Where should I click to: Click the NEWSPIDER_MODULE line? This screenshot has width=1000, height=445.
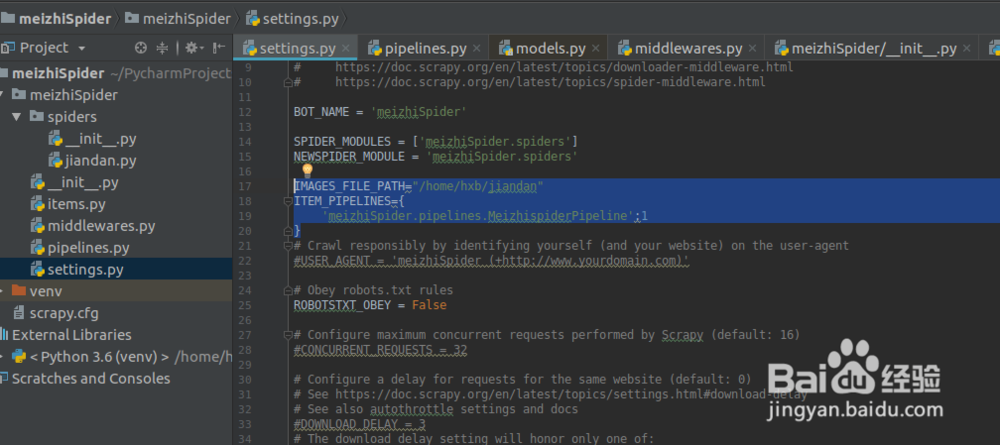pyautogui.click(x=436, y=156)
